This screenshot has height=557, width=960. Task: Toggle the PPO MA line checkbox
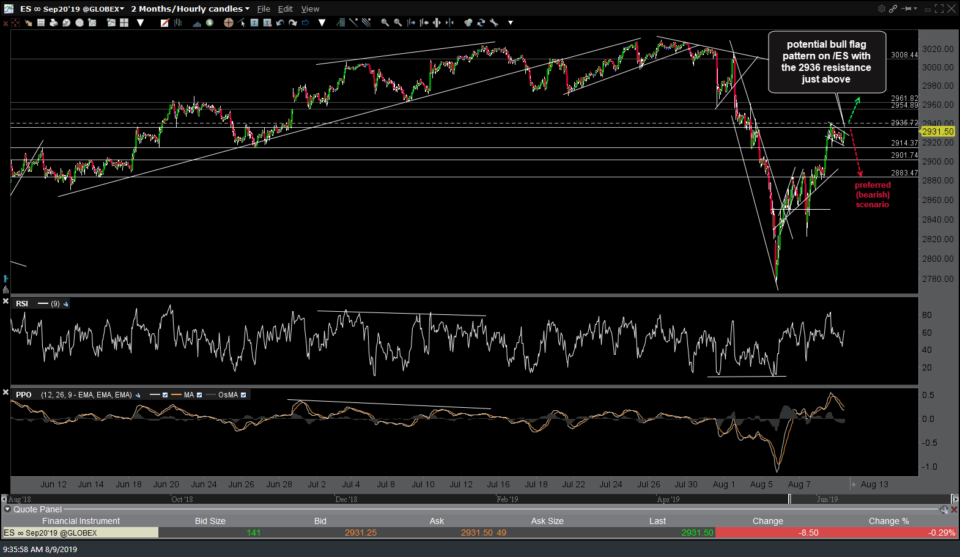[199, 395]
